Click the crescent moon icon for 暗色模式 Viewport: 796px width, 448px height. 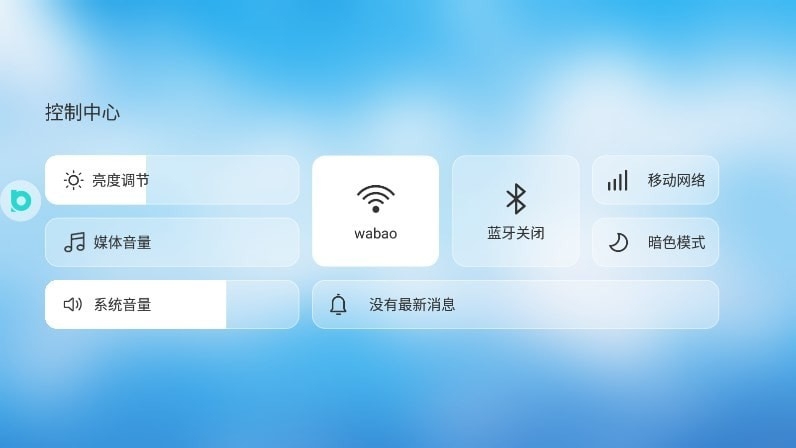[618, 242]
